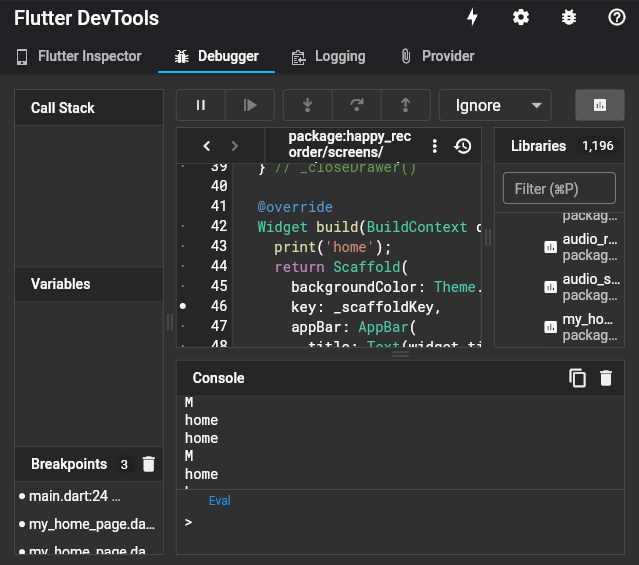Viewport: 639px width, 565px height.
Task: Click the Libraries filter field
Action: click(x=559, y=188)
